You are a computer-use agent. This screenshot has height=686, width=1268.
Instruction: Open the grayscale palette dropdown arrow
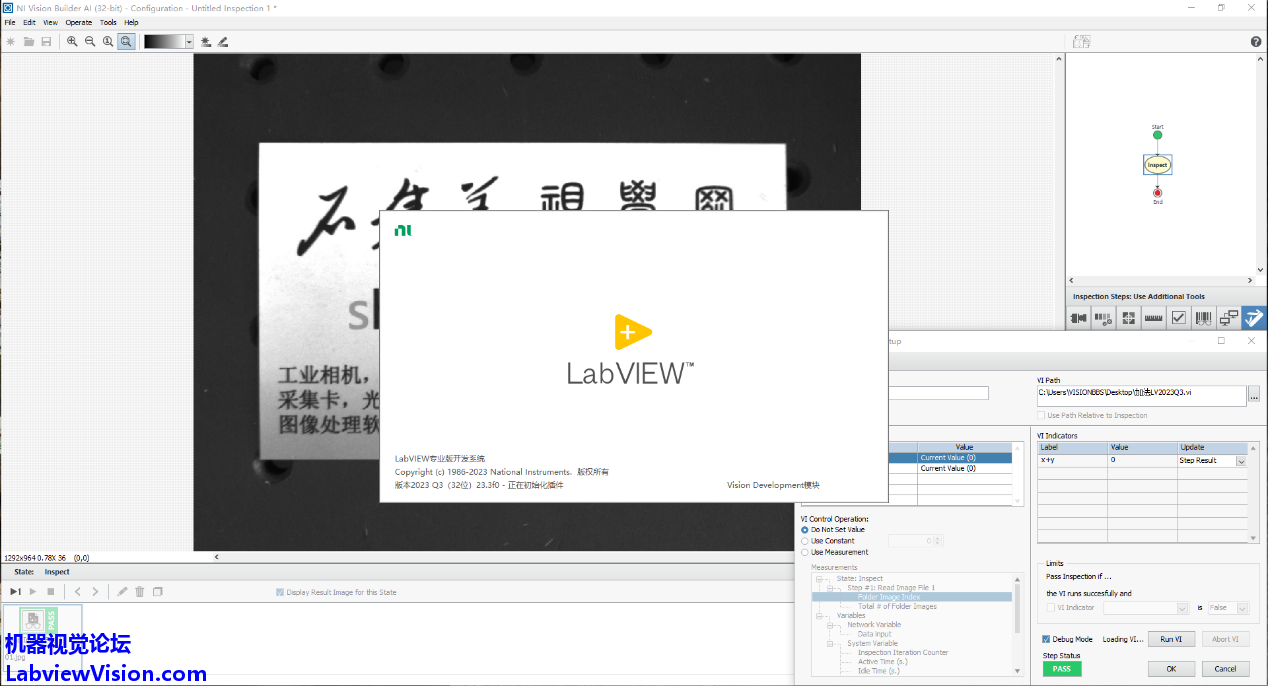[x=188, y=41]
